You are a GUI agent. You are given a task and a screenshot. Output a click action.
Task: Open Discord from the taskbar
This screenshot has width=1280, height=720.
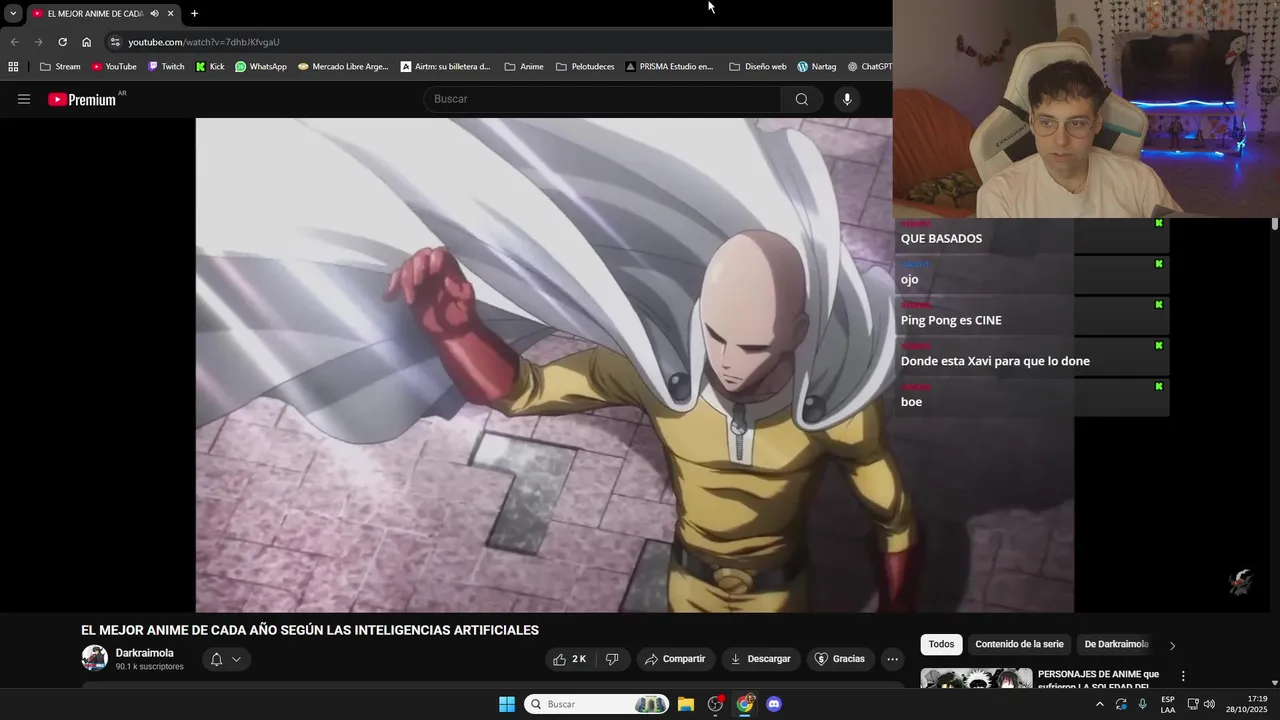[774, 704]
